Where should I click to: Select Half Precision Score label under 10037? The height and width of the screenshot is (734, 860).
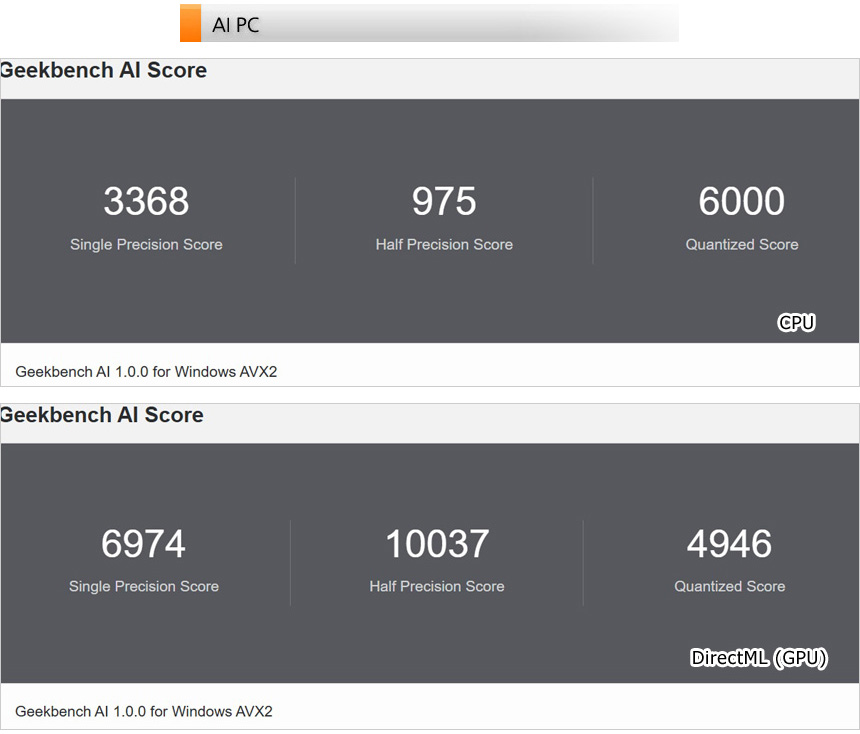(437, 587)
